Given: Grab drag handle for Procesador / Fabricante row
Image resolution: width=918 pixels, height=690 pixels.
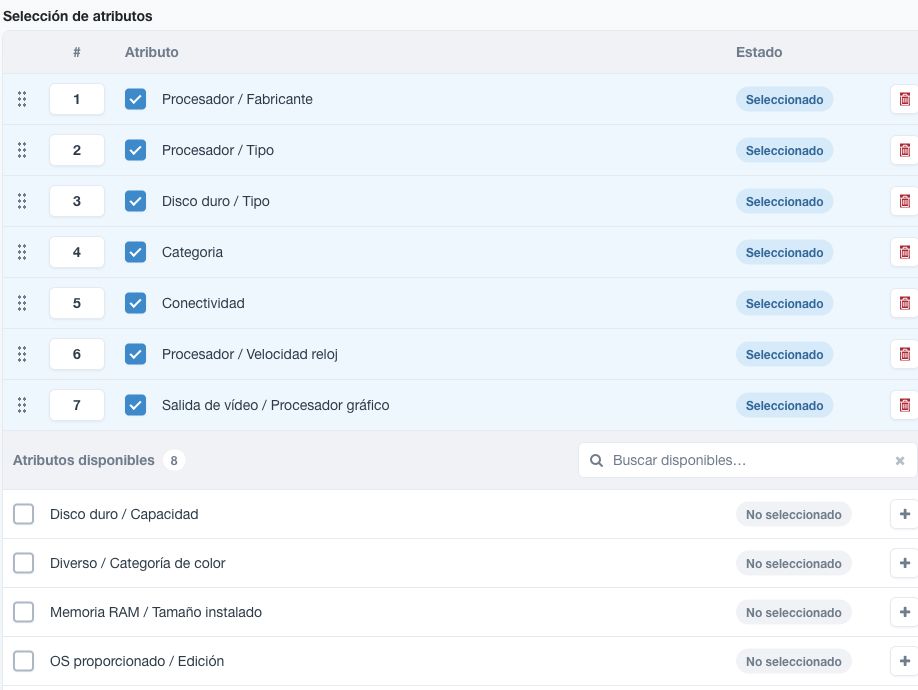Looking at the screenshot, I should (x=22, y=99).
